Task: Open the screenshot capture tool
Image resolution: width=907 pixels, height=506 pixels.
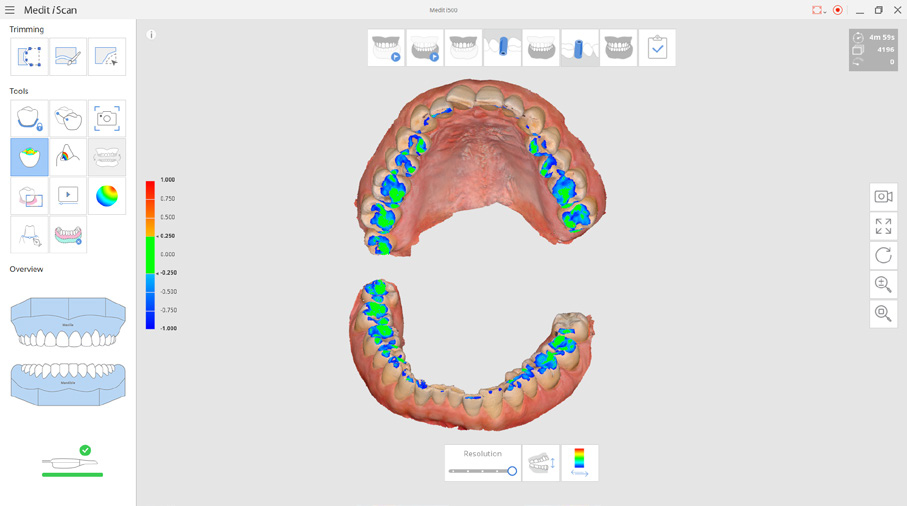Action: (x=106, y=119)
